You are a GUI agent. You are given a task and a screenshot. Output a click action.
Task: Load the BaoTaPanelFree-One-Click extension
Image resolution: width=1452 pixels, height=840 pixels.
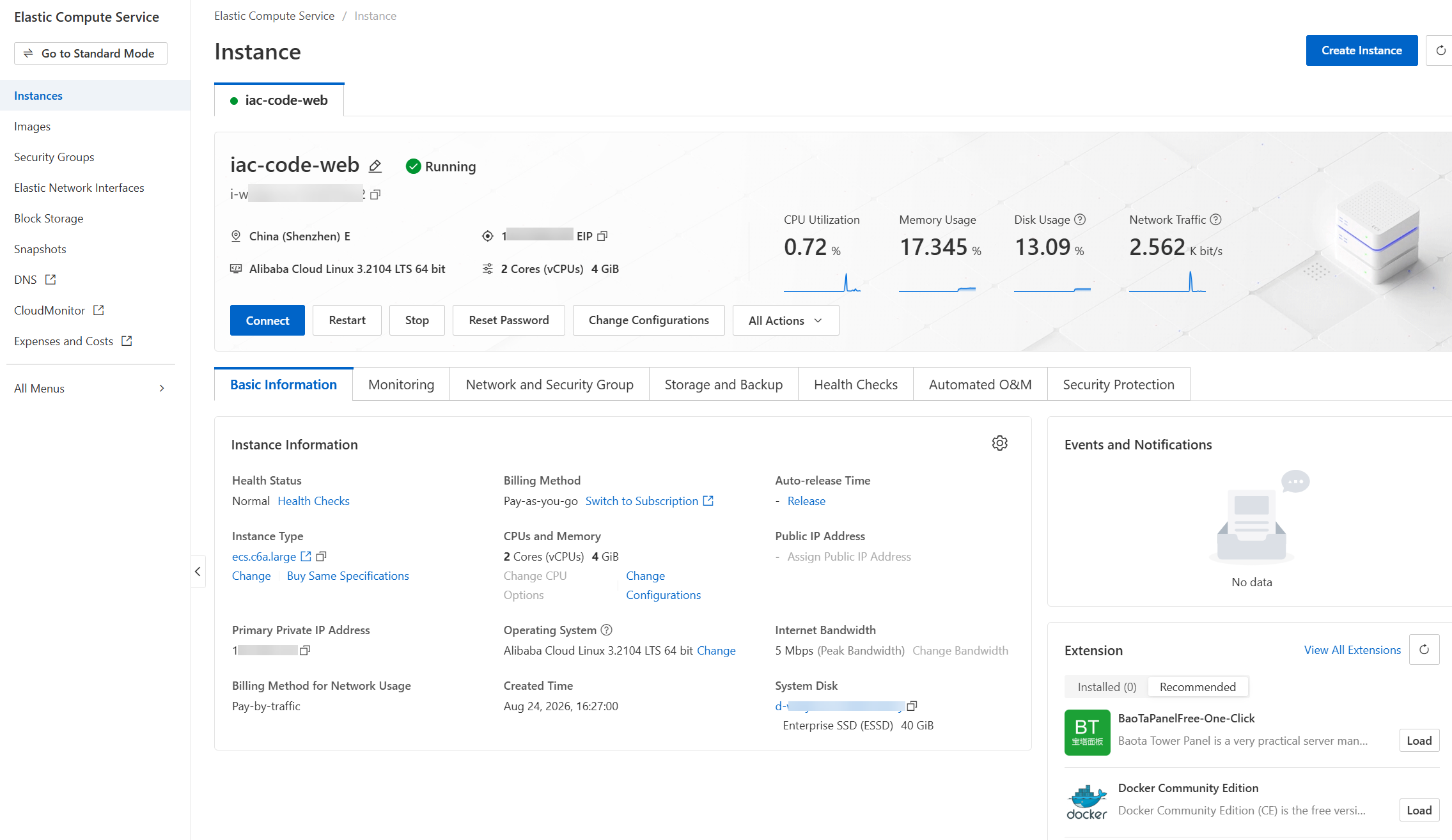point(1419,741)
